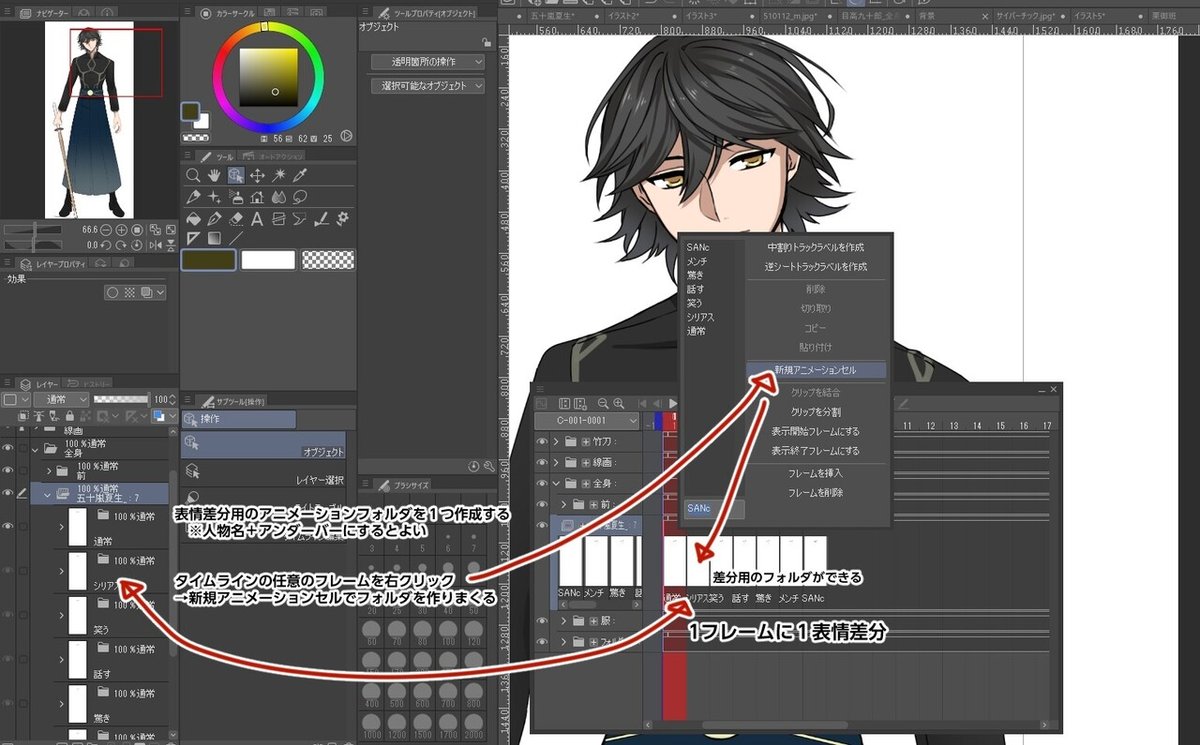1200x745 pixels.
Task: Toggle visibility of 前 layer folder
Action: pyautogui.click(x=8, y=470)
